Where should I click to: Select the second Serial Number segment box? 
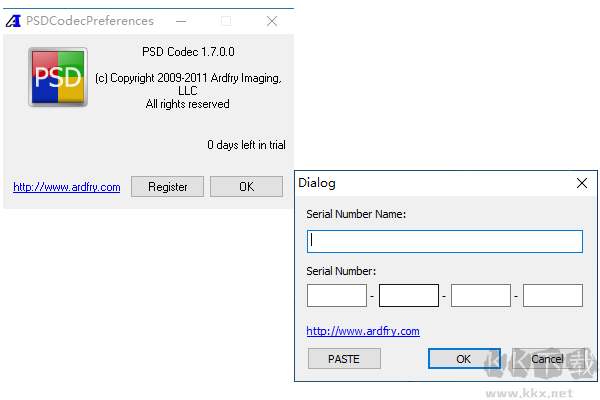tap(409, 295)
